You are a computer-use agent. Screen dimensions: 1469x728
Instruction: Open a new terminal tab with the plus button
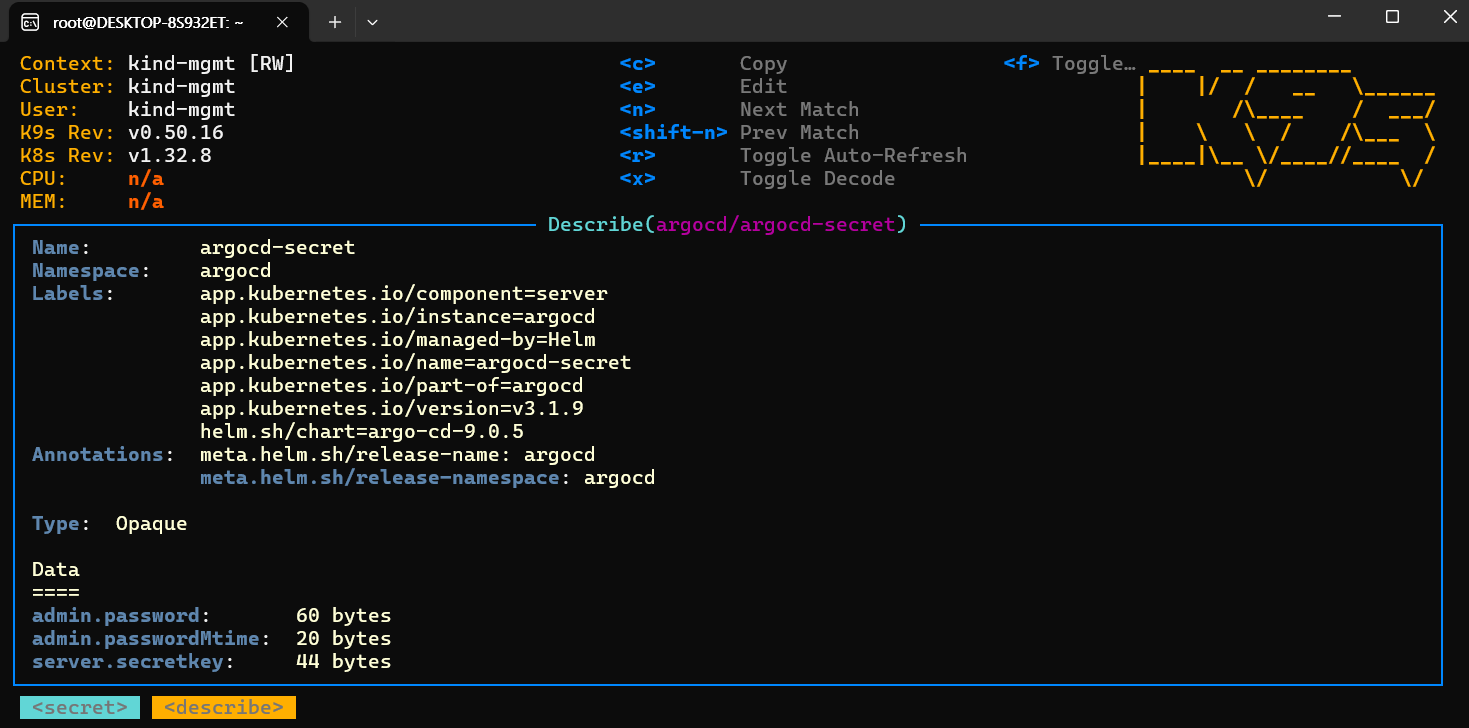(x=335, y=21)
